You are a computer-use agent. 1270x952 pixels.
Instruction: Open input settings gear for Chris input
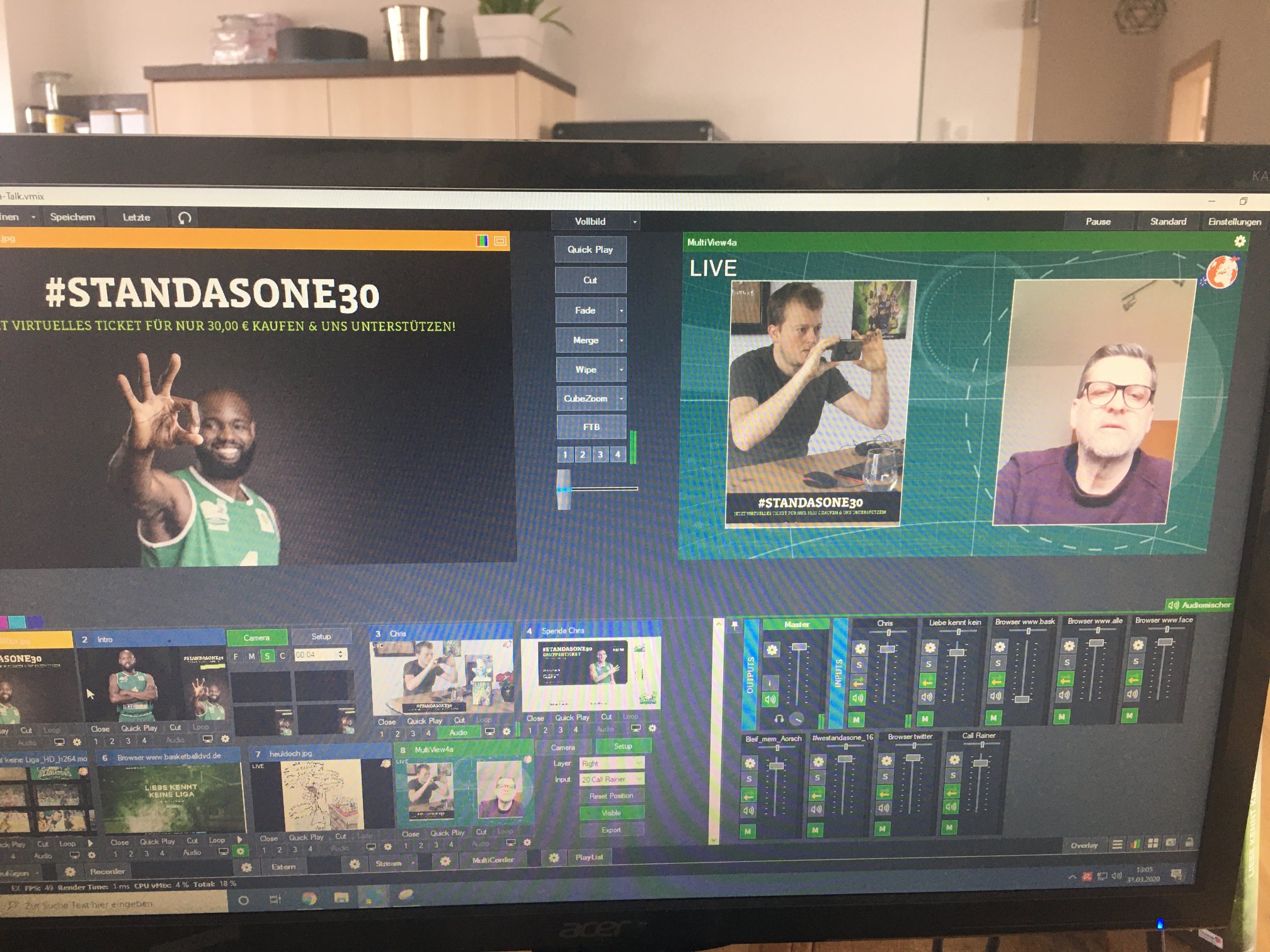tap(506, 732)
